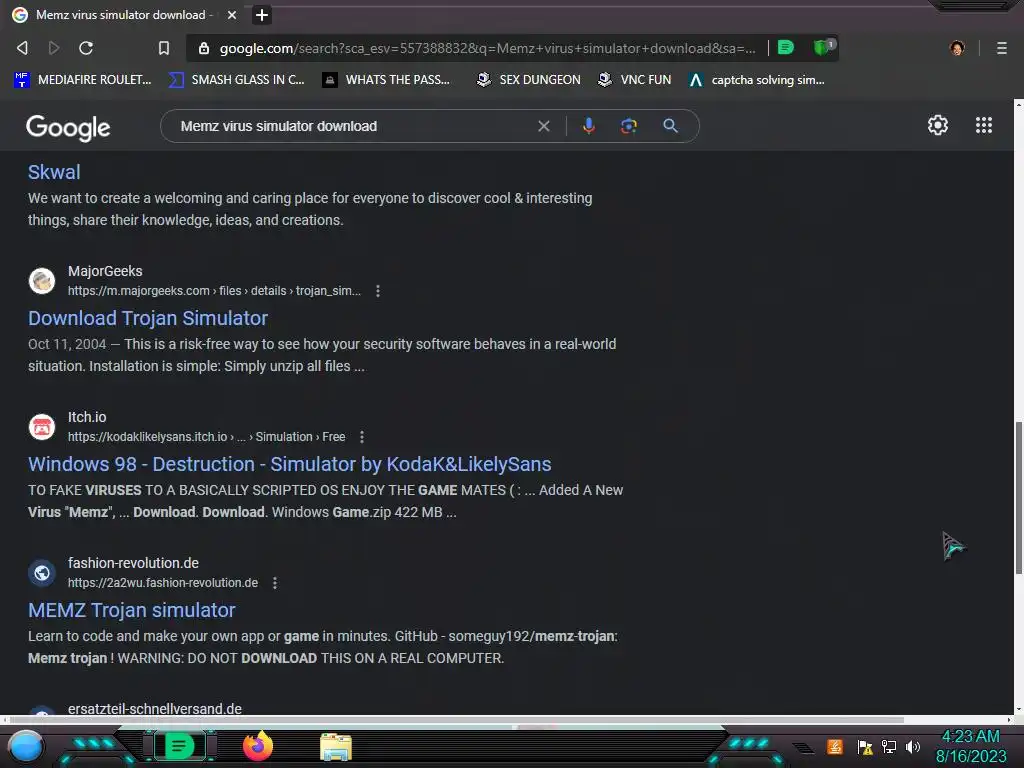Open Download Trojan Simulator link
This screenshot has width=1024, height=768.
(x=148, y=318)
